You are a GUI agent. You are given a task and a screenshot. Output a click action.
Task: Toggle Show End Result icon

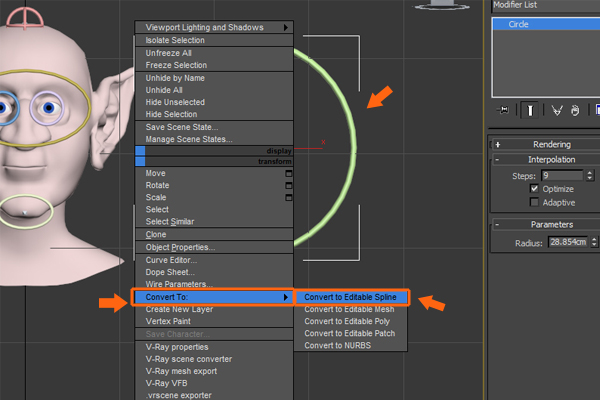tap(530, 110)
